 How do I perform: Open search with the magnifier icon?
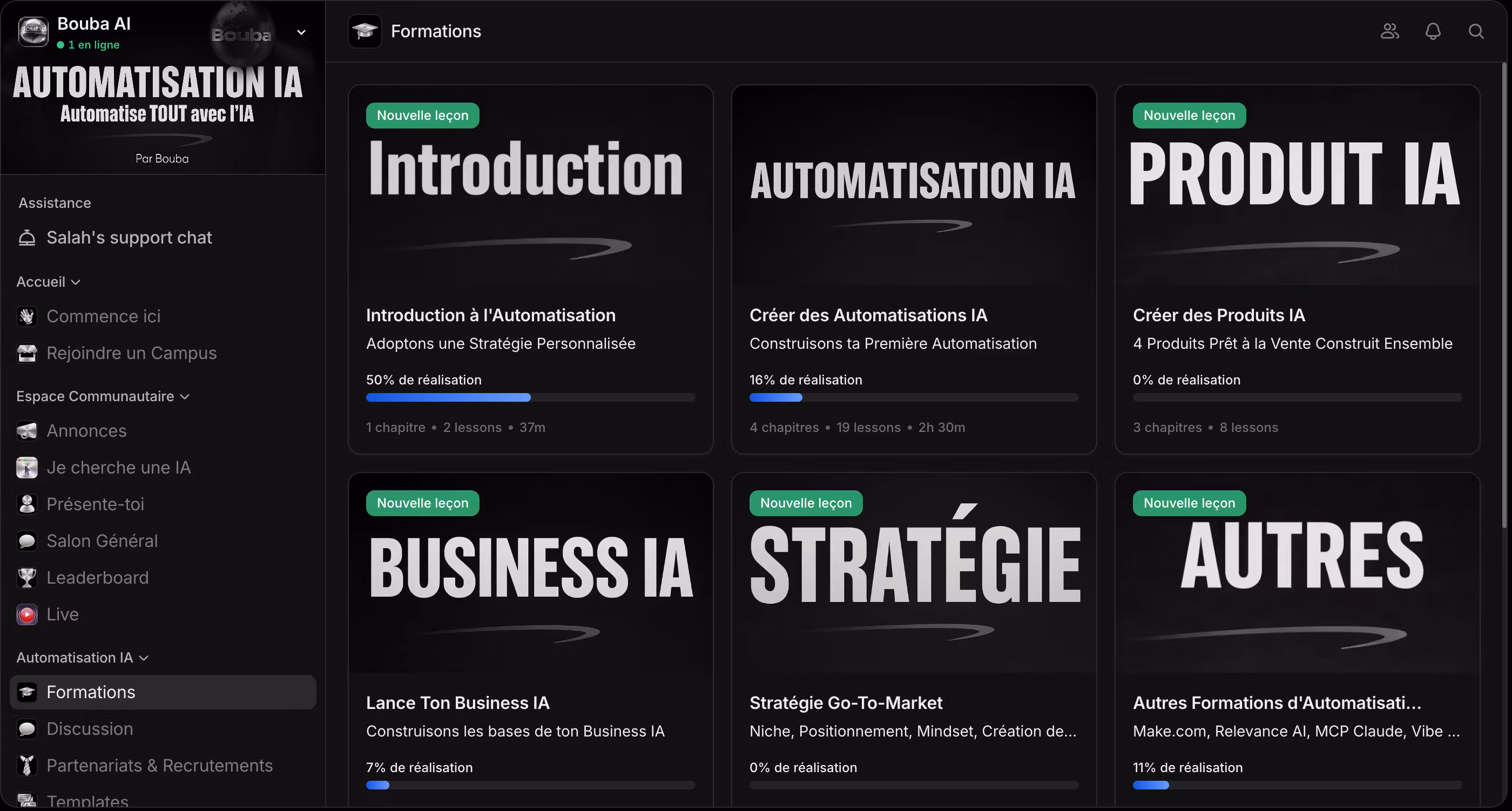(x=1476, y=31)
